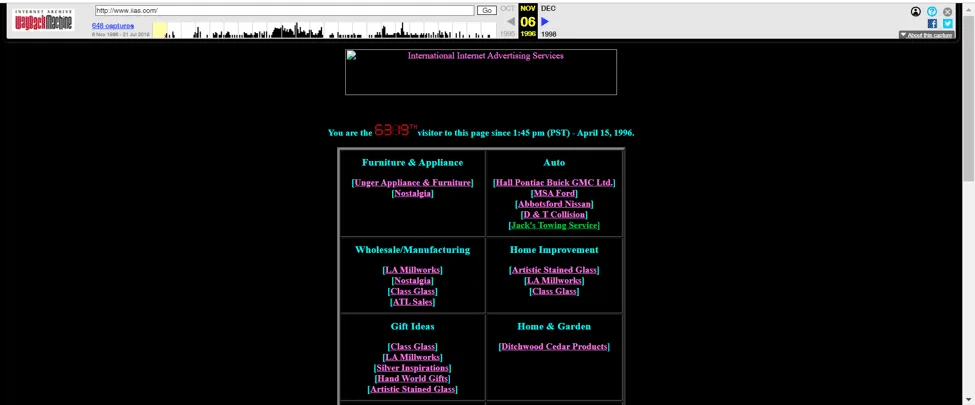Viewport: 975px width, 405px height.
Task: Click the broken International Internet Advertising banner image
Action: (481, 72)
